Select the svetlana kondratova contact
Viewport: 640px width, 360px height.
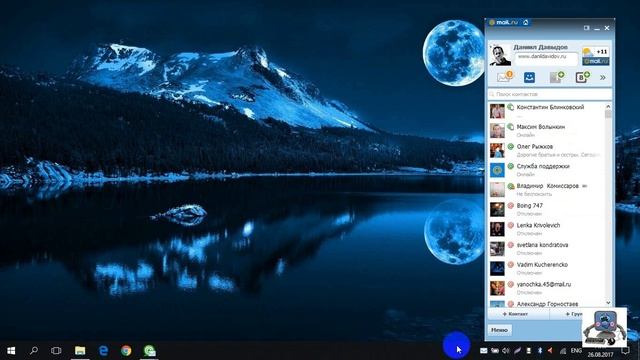pos(546,249)
